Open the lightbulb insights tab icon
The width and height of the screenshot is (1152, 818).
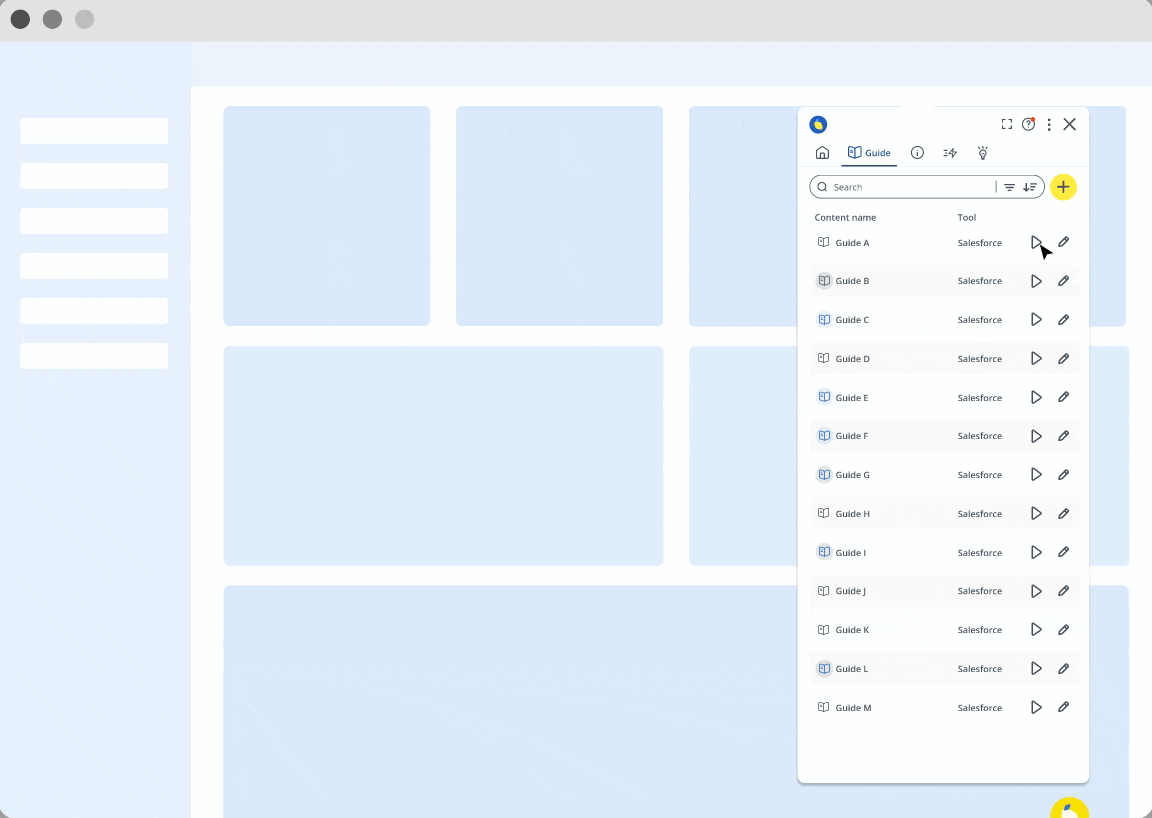[982, 153]
